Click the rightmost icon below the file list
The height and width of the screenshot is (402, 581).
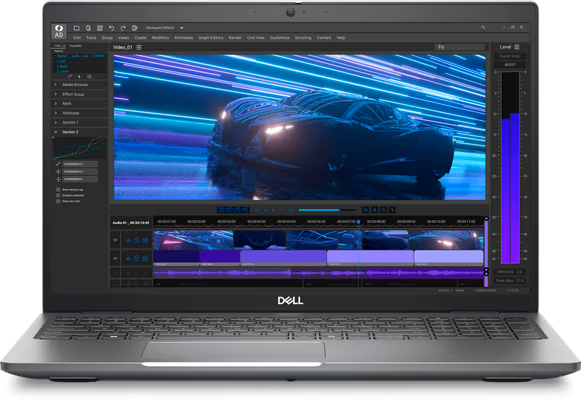click(x=89, y=76)
